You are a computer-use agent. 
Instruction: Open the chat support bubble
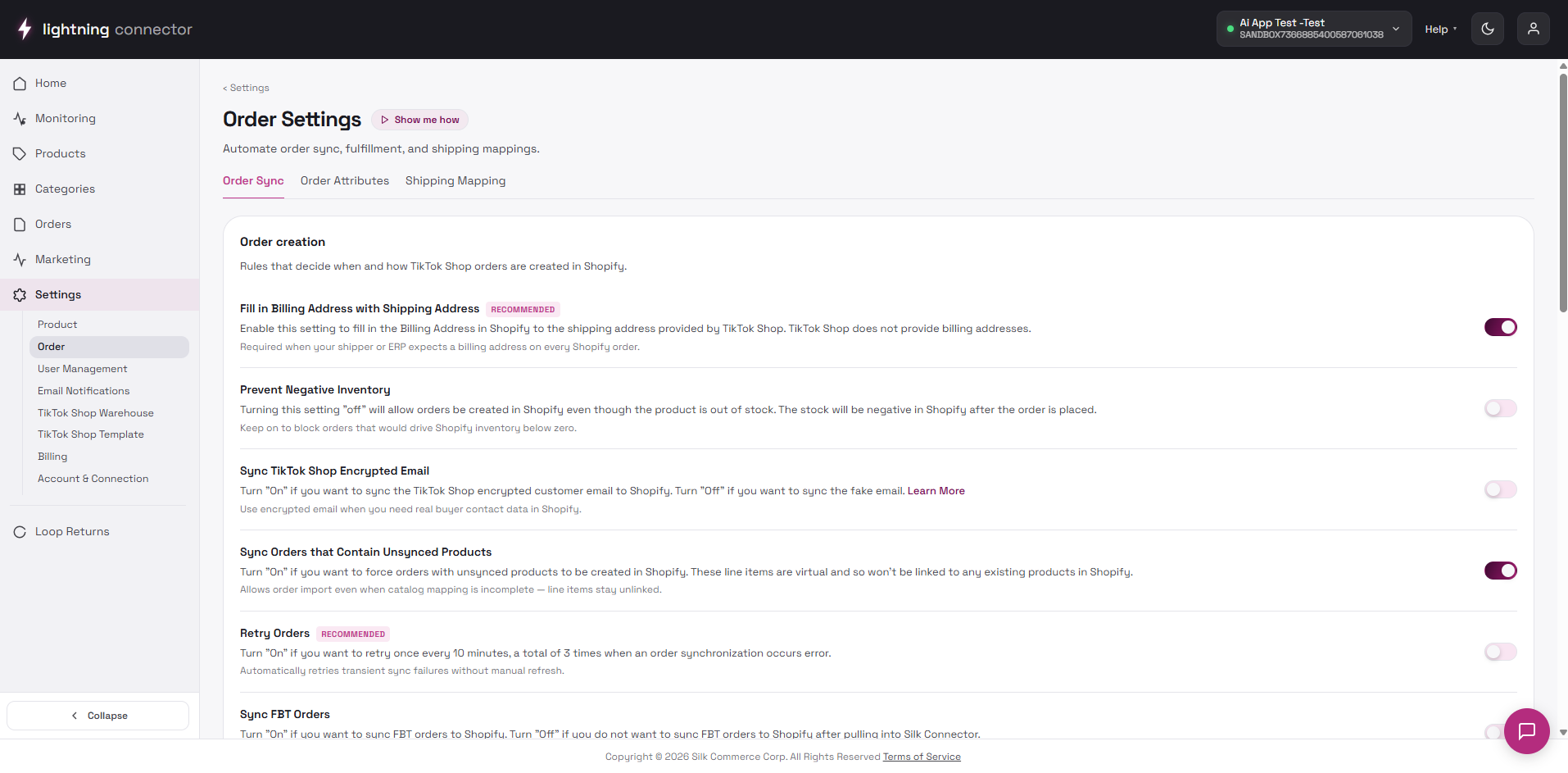point(1527,731)
